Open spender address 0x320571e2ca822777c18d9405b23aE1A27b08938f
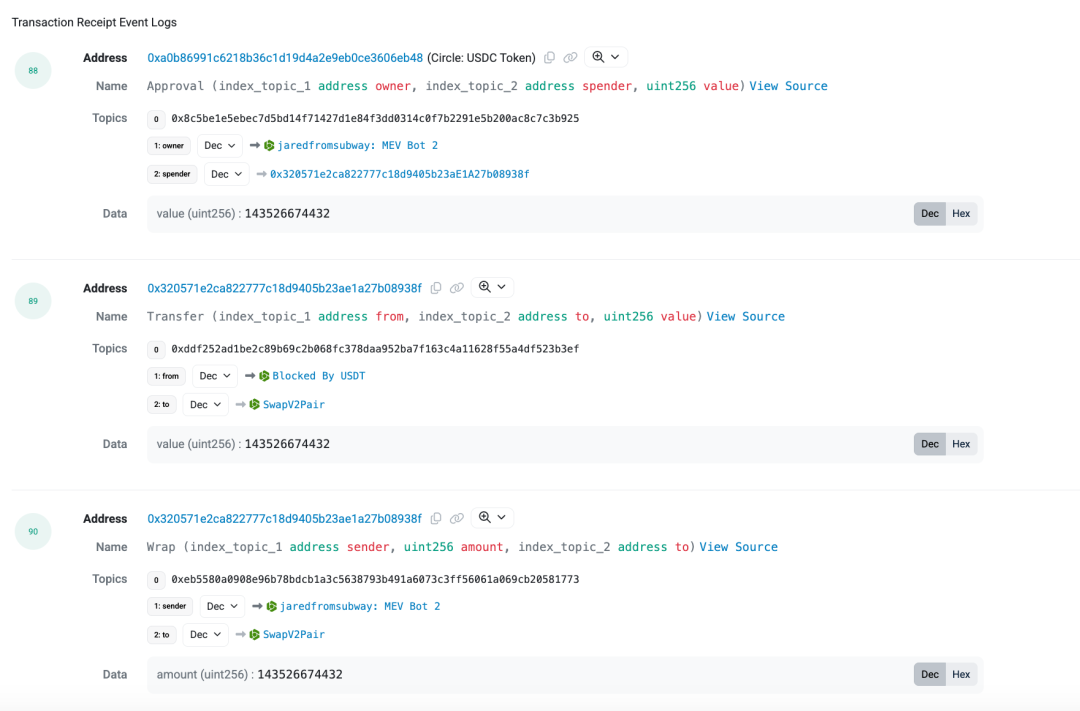Image resolution: width=1080 pixels, height=711 pixels. [399, 174]
